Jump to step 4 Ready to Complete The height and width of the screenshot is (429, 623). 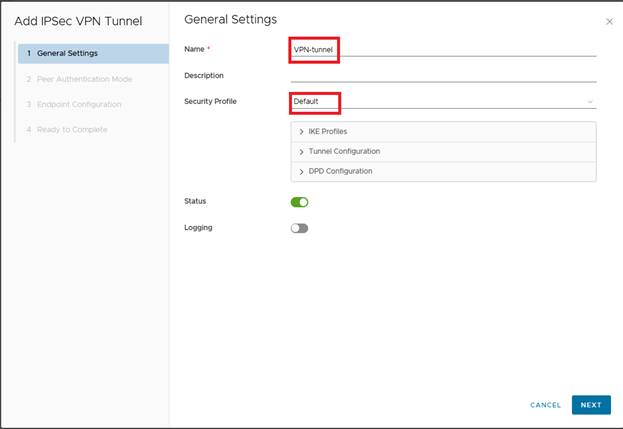pyautogui.click(x=71, y=130)
